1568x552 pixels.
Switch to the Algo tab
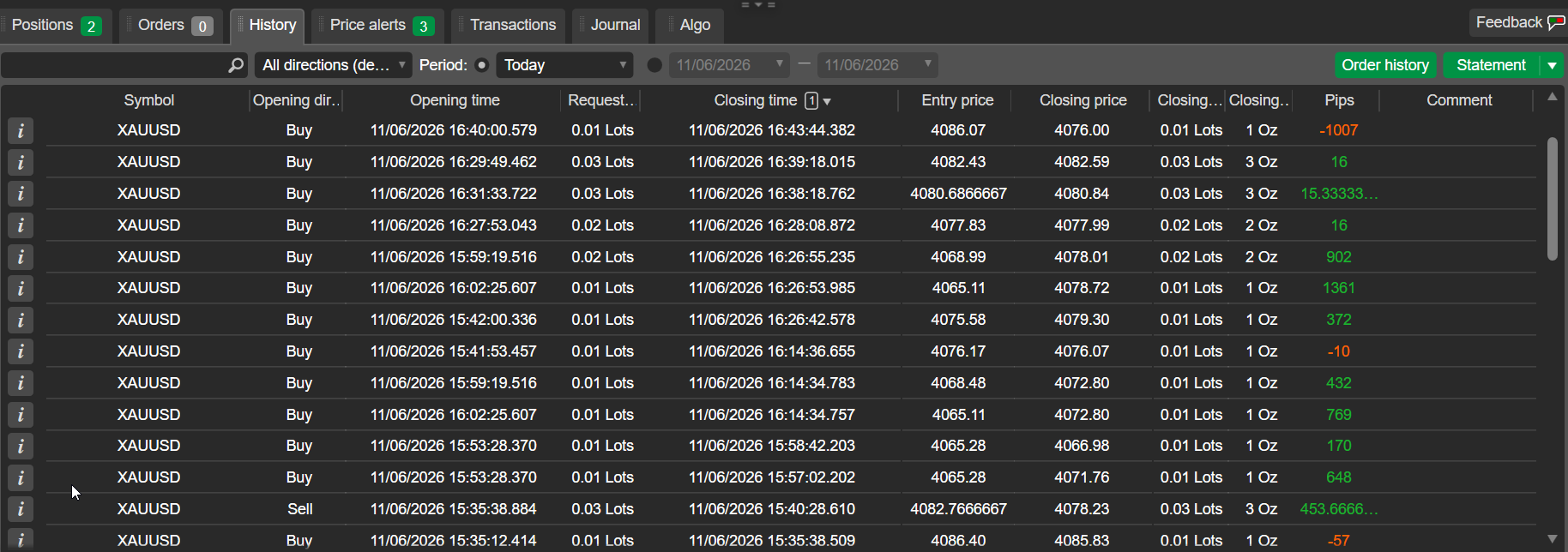(x=691, y=26)
